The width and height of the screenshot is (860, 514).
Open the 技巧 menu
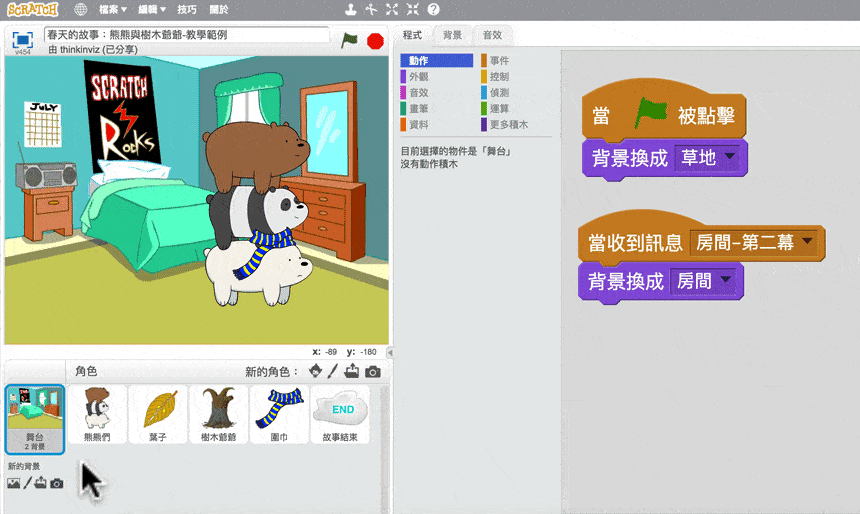[x=186, y=9]
